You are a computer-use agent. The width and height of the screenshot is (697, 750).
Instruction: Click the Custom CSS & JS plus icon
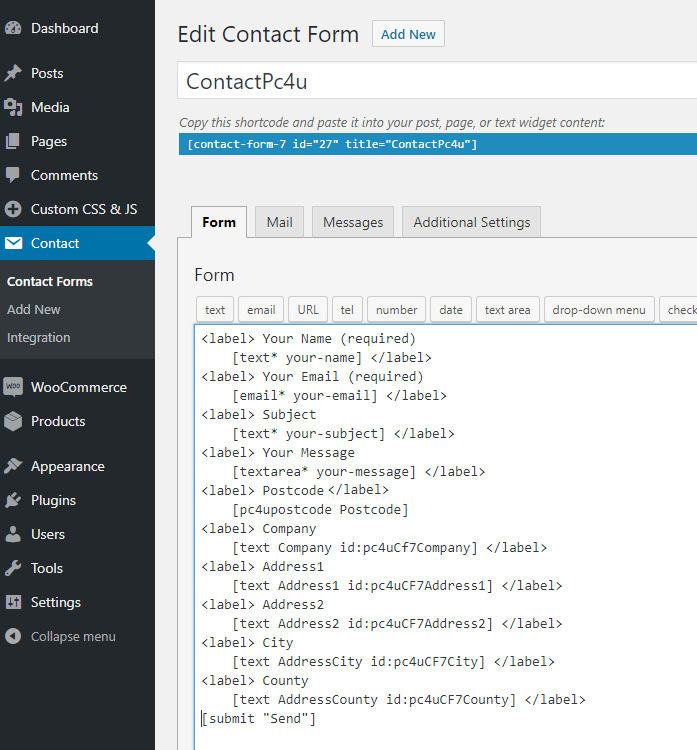13,209
